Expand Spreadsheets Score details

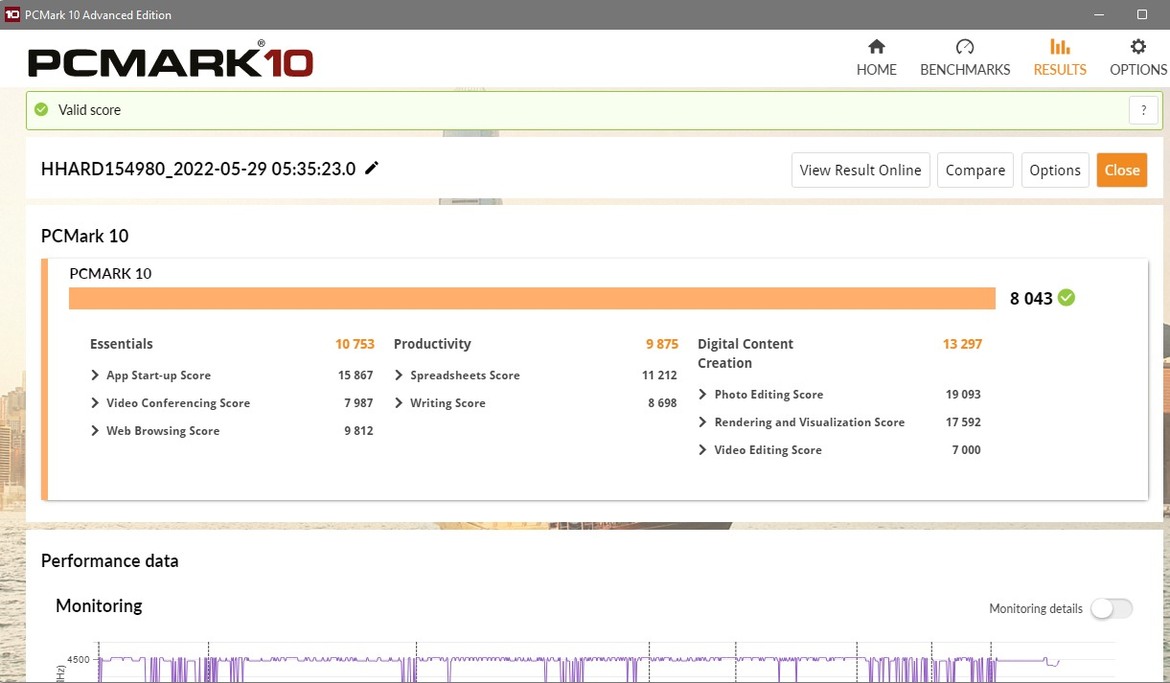398,375
